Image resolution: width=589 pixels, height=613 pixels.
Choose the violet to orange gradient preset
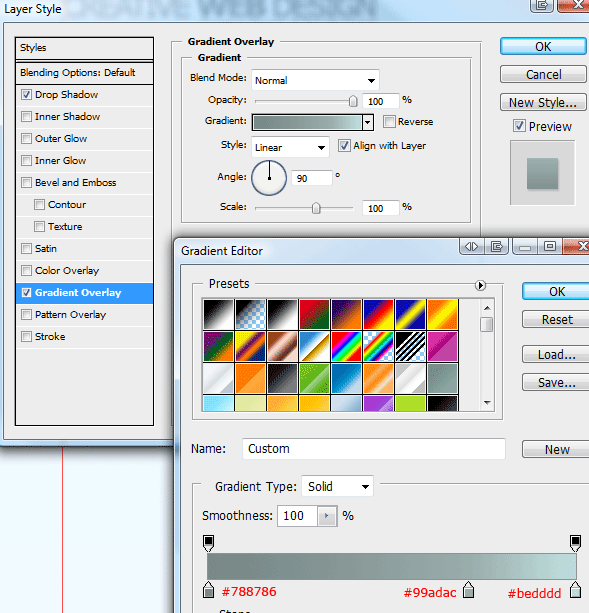346,314
